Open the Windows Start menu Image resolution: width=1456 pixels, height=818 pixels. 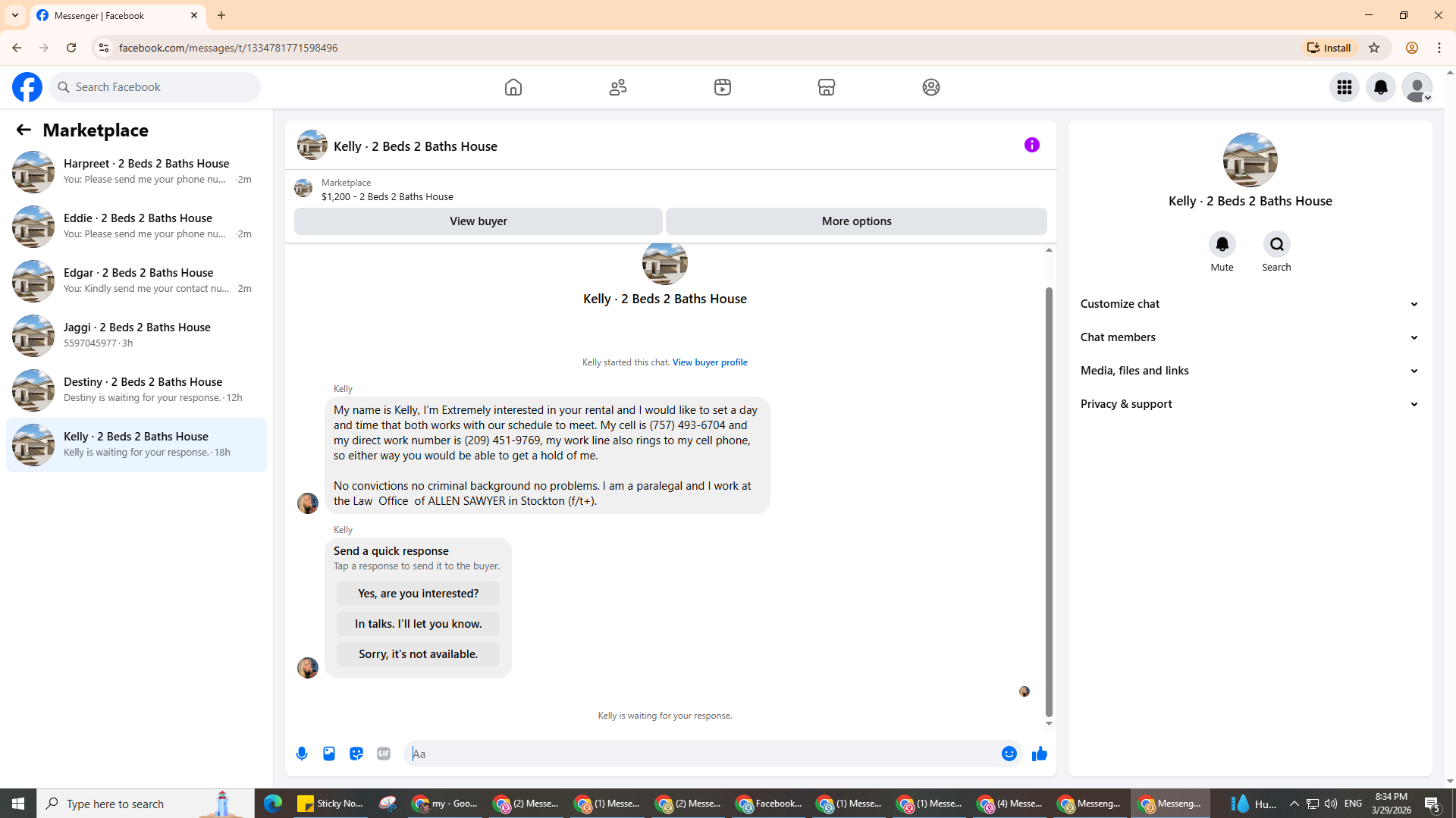pyautogui.click(x=18, y=804)
